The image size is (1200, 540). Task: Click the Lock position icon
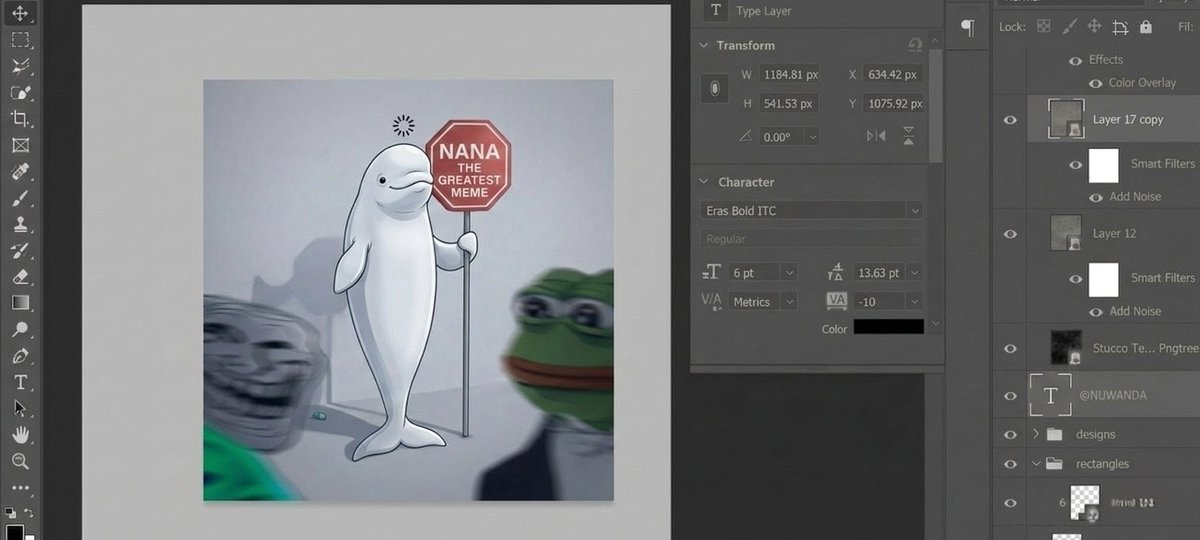click(x=1094, y=27)
